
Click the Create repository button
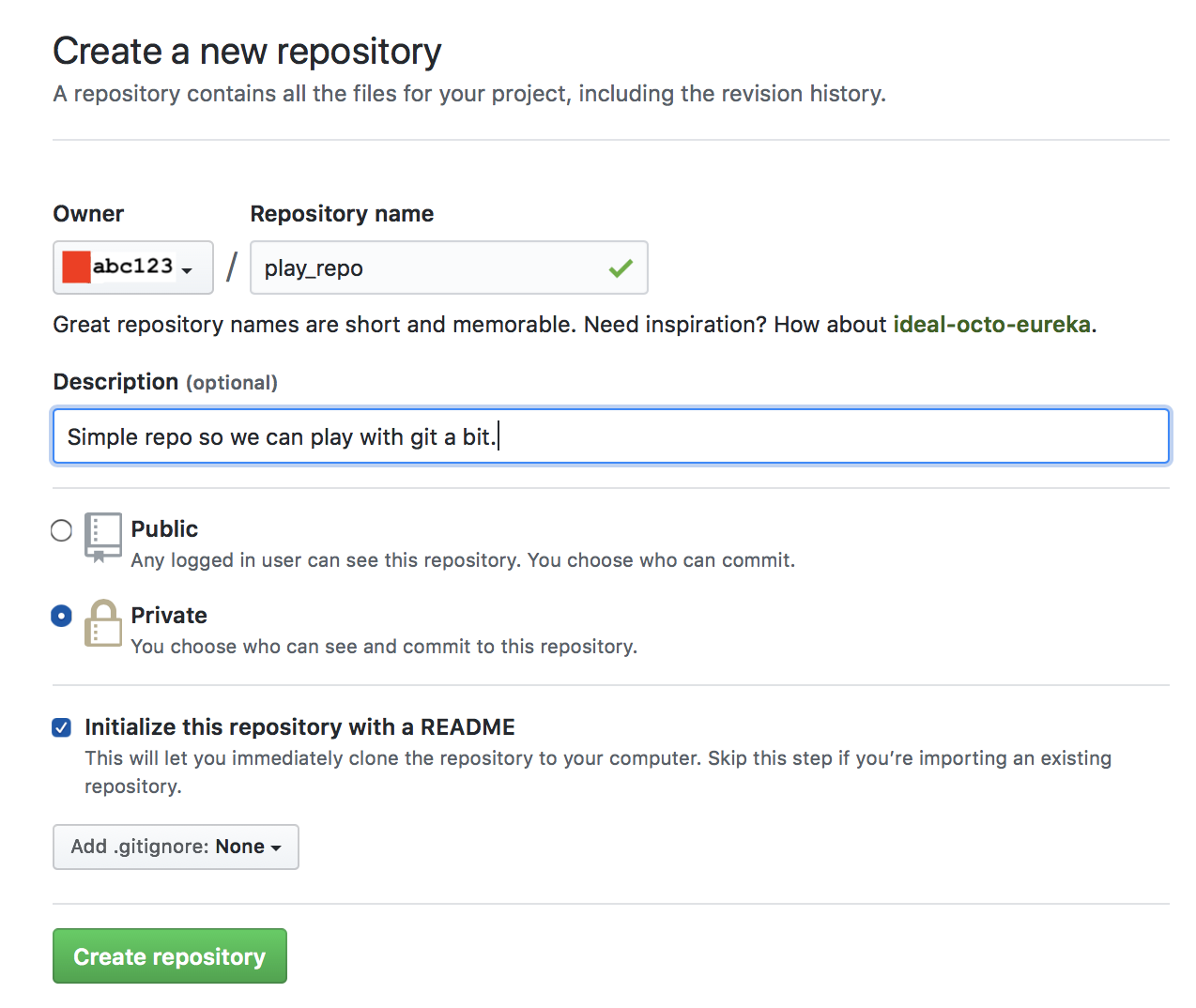pyautogui.click(x=169, y=955)
